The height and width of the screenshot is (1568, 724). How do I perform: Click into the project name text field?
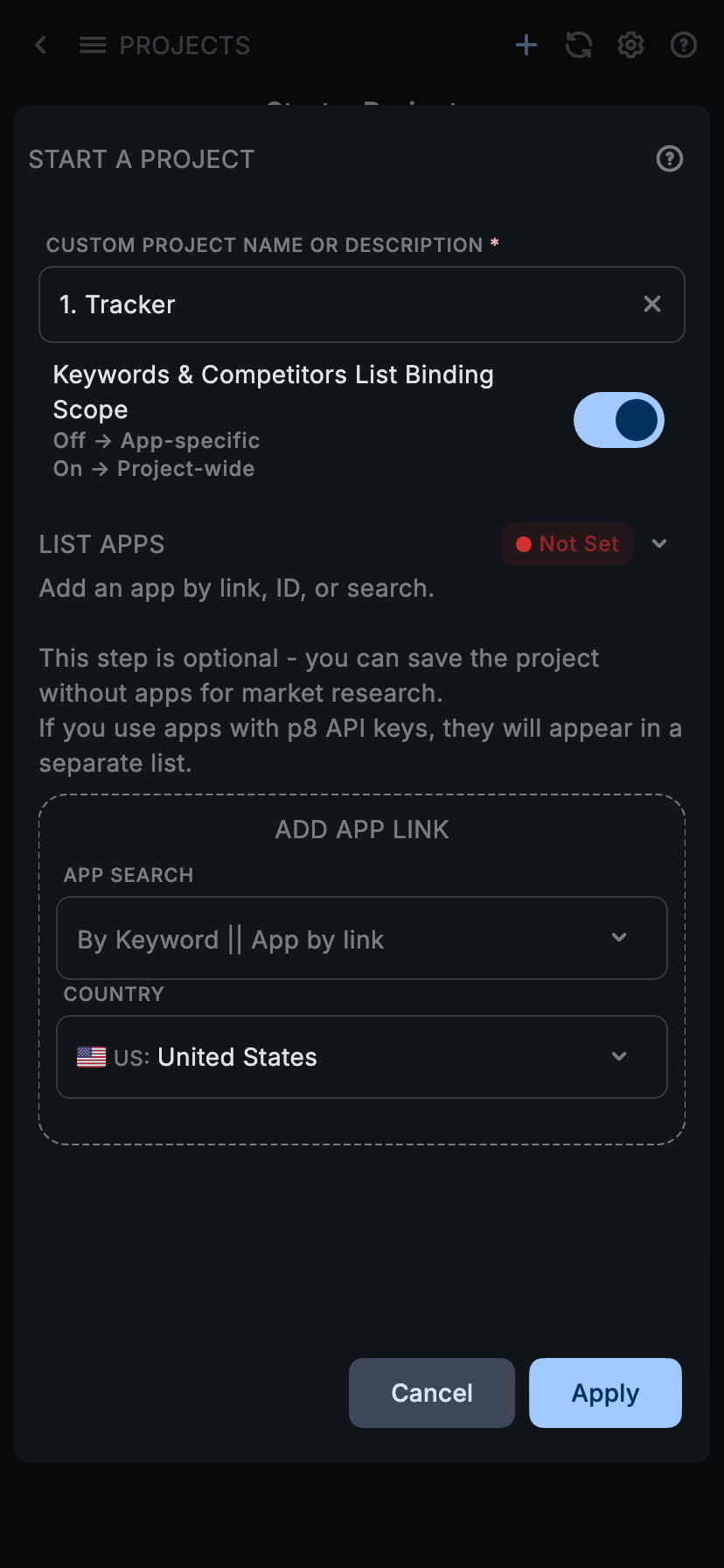[x=341, y=304]
